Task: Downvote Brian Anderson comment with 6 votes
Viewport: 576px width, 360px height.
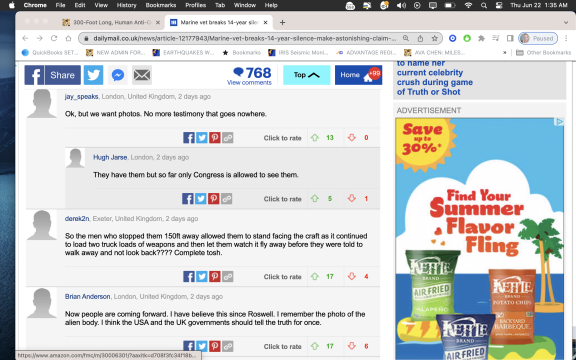Action: (352, 346)
